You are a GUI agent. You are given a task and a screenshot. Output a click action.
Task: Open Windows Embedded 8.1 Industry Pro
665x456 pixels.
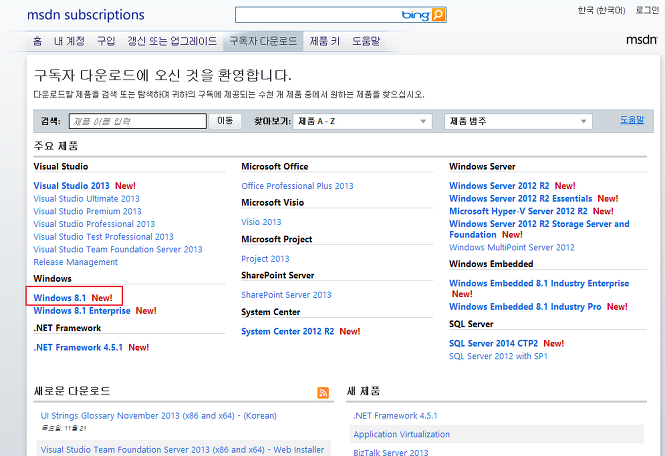click(x=525, y=307)
